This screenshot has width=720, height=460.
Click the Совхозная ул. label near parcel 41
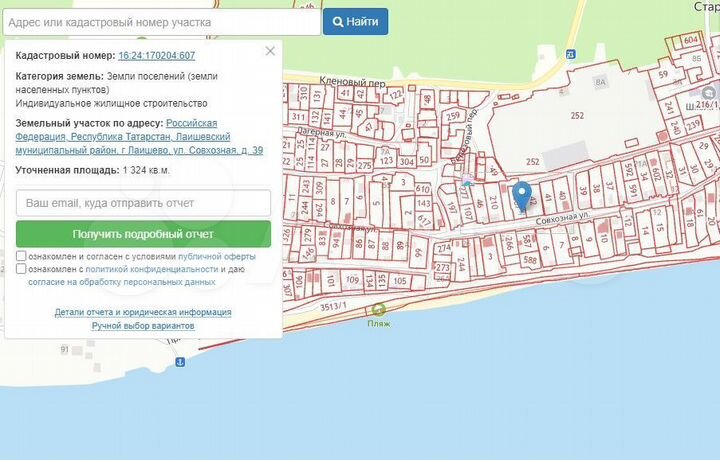pos(562,218)
